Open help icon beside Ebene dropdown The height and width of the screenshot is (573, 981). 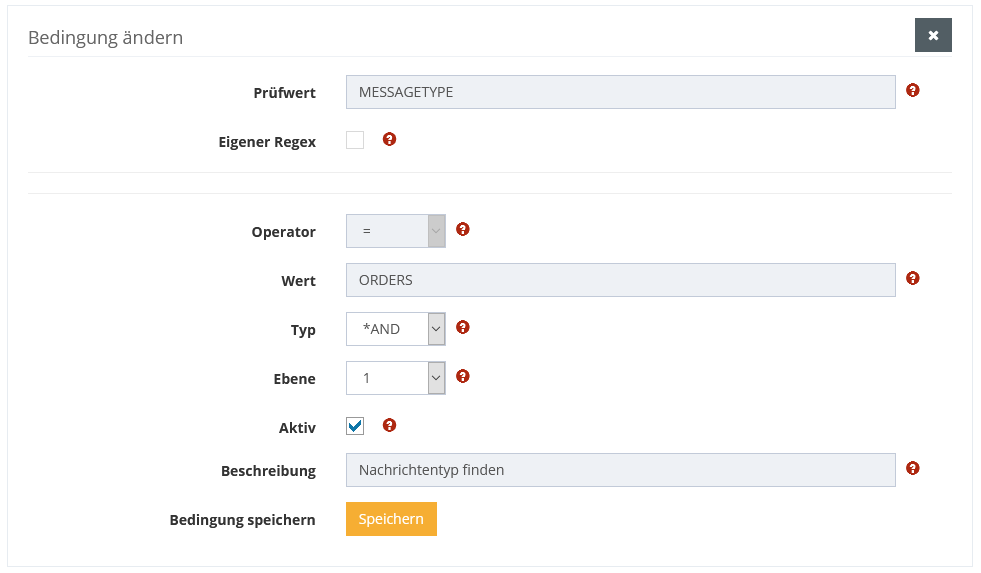[462, 376]
